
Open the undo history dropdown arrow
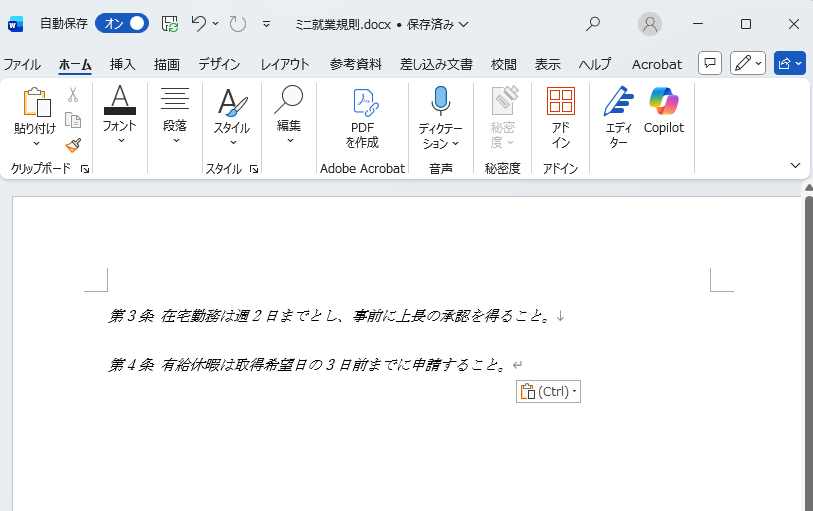216,23
